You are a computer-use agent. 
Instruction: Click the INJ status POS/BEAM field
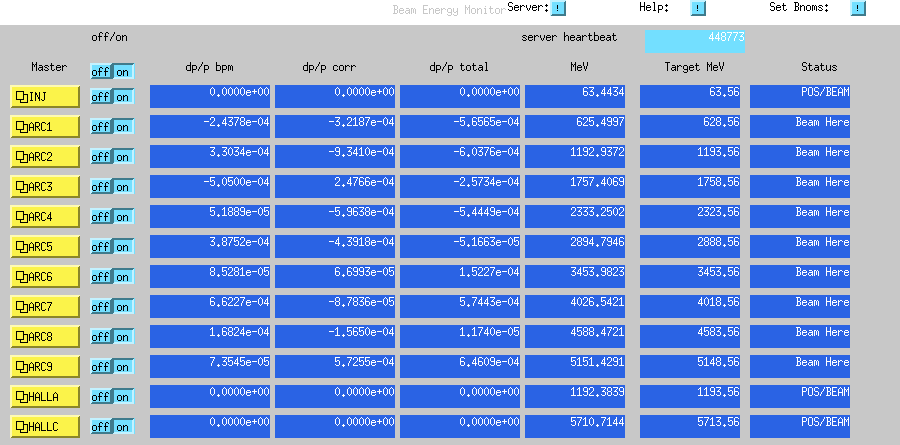click(x=800, y=96)
